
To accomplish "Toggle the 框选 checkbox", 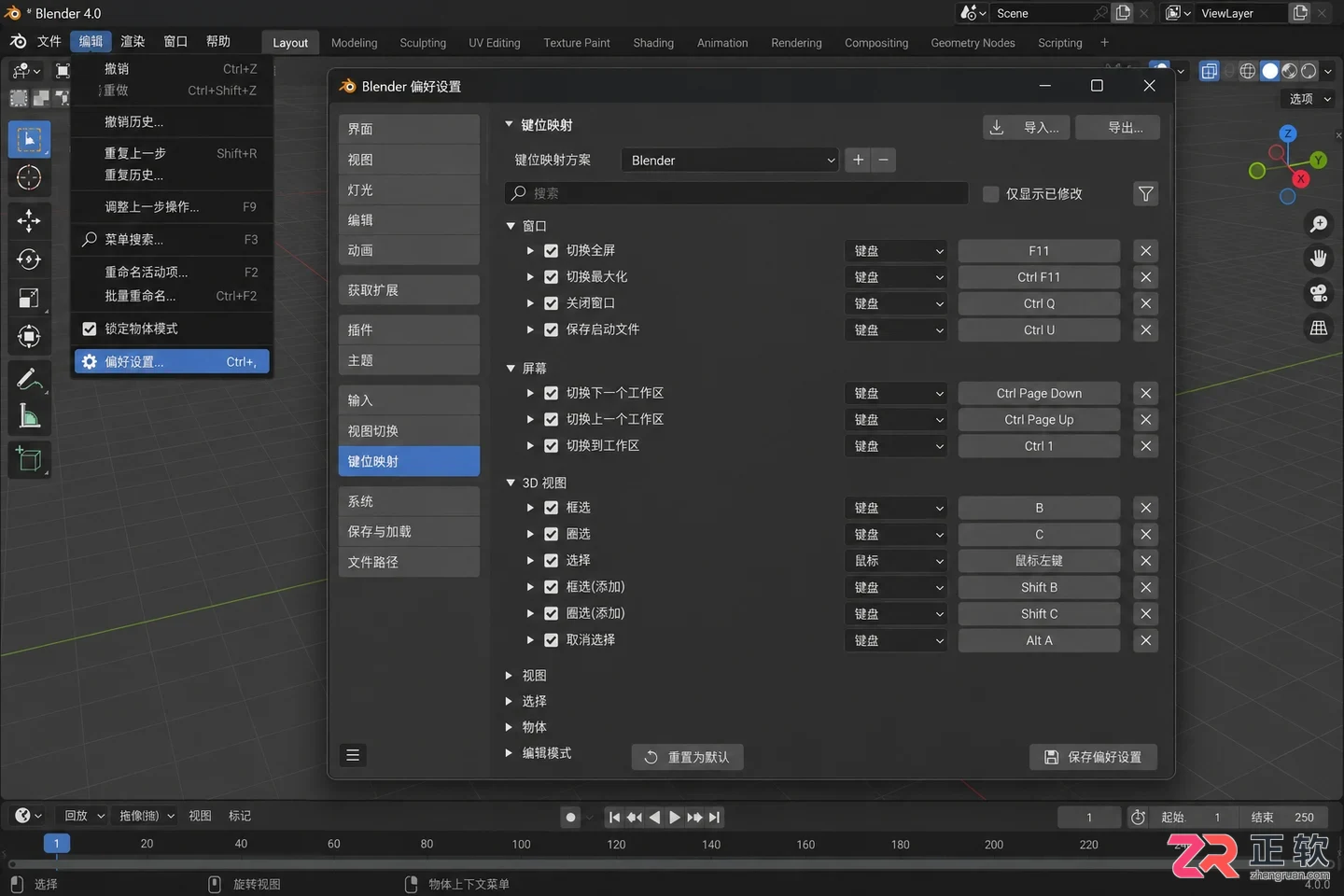I will tap(551, 508).
